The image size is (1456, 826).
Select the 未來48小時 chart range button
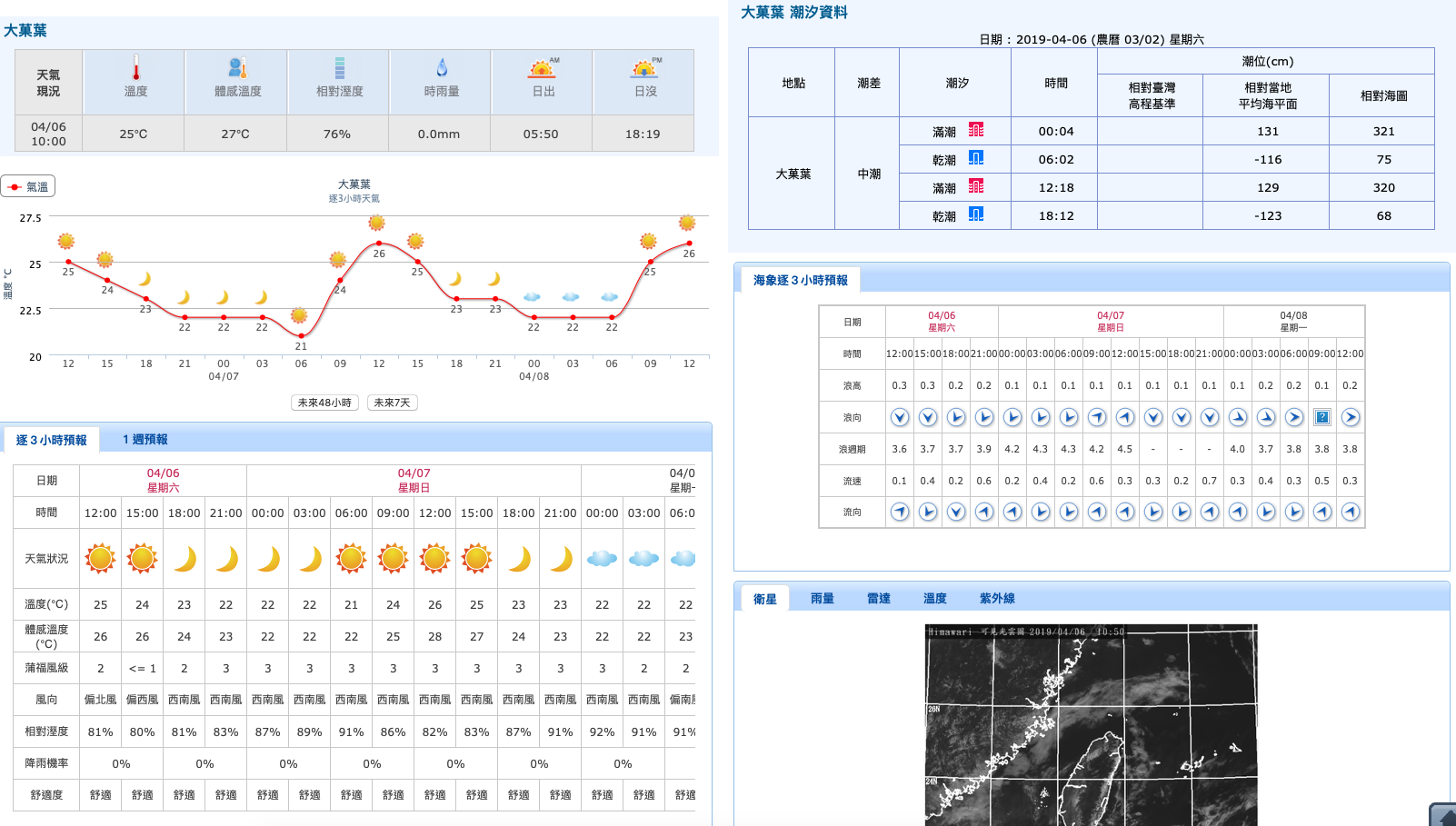324,403
